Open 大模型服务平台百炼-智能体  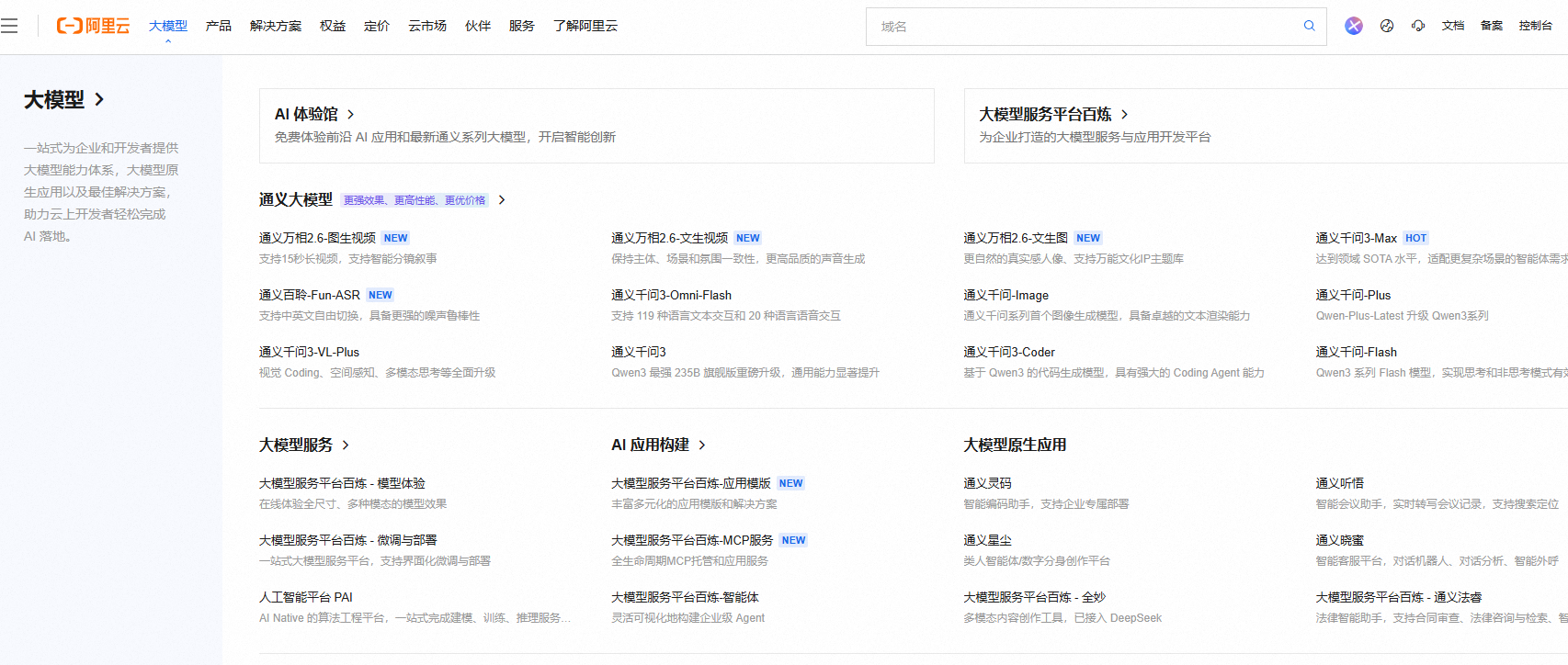pos(685,597)
